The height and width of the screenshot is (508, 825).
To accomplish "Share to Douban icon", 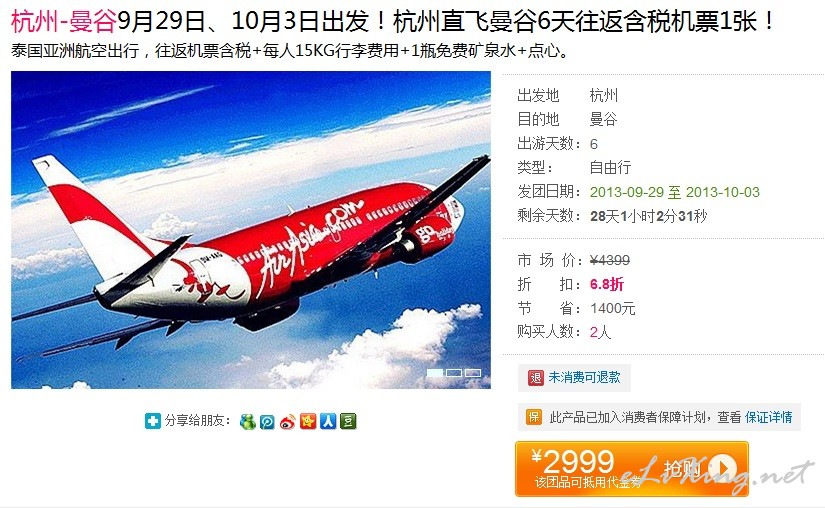I will click(348, 421).
